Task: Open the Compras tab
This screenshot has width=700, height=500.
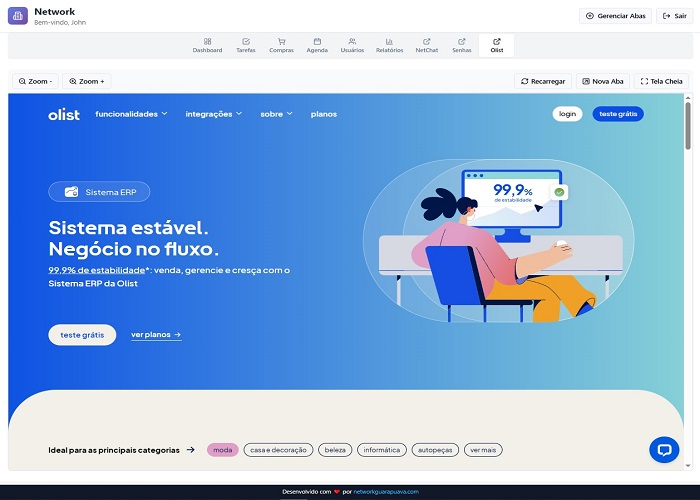Action: (x=281, y=46)
